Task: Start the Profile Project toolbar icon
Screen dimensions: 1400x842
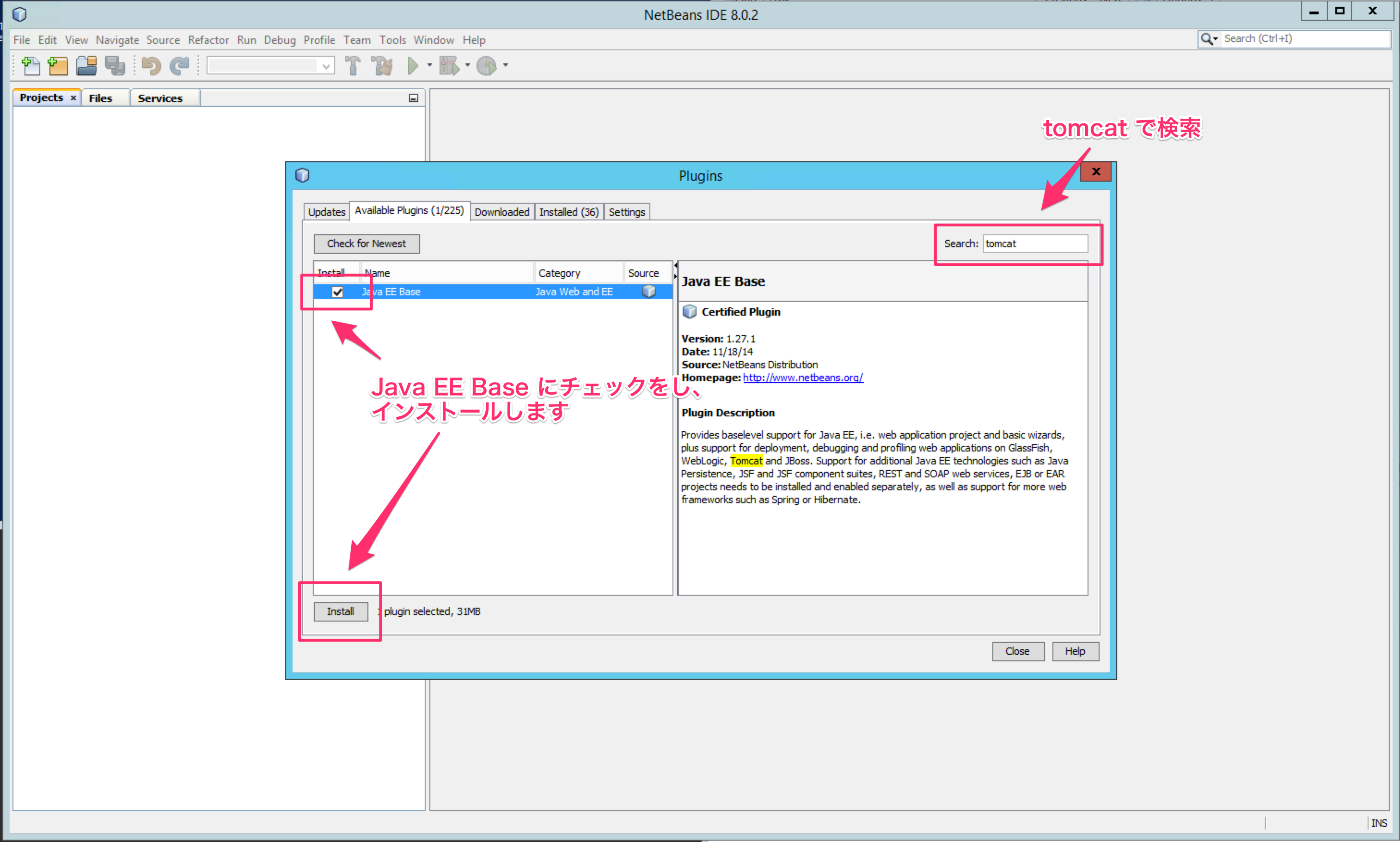Action: tap(487, 66)
